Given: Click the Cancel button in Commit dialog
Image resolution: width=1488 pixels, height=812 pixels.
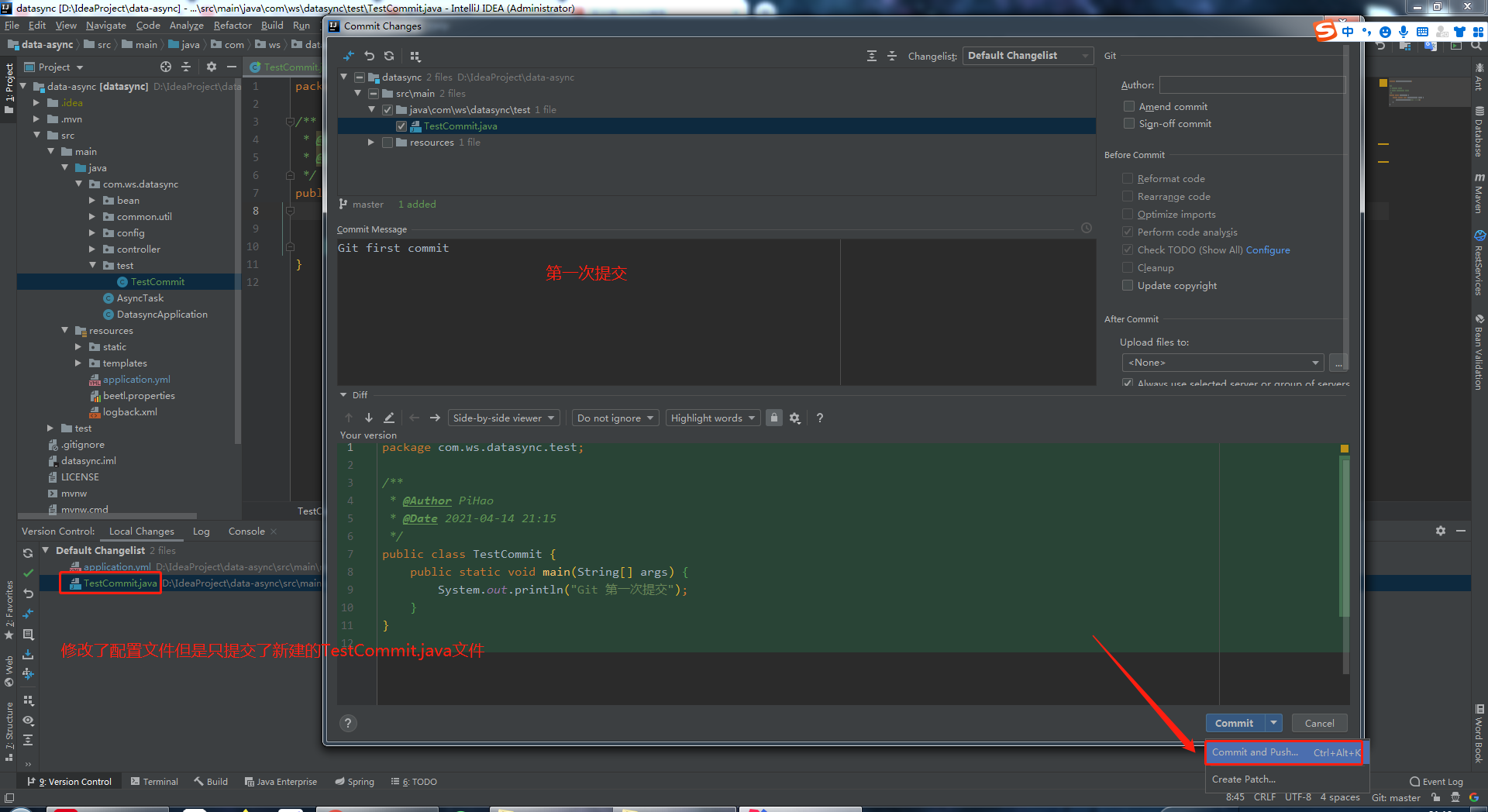Looking at the screenshot, I should pos(1319,723).
